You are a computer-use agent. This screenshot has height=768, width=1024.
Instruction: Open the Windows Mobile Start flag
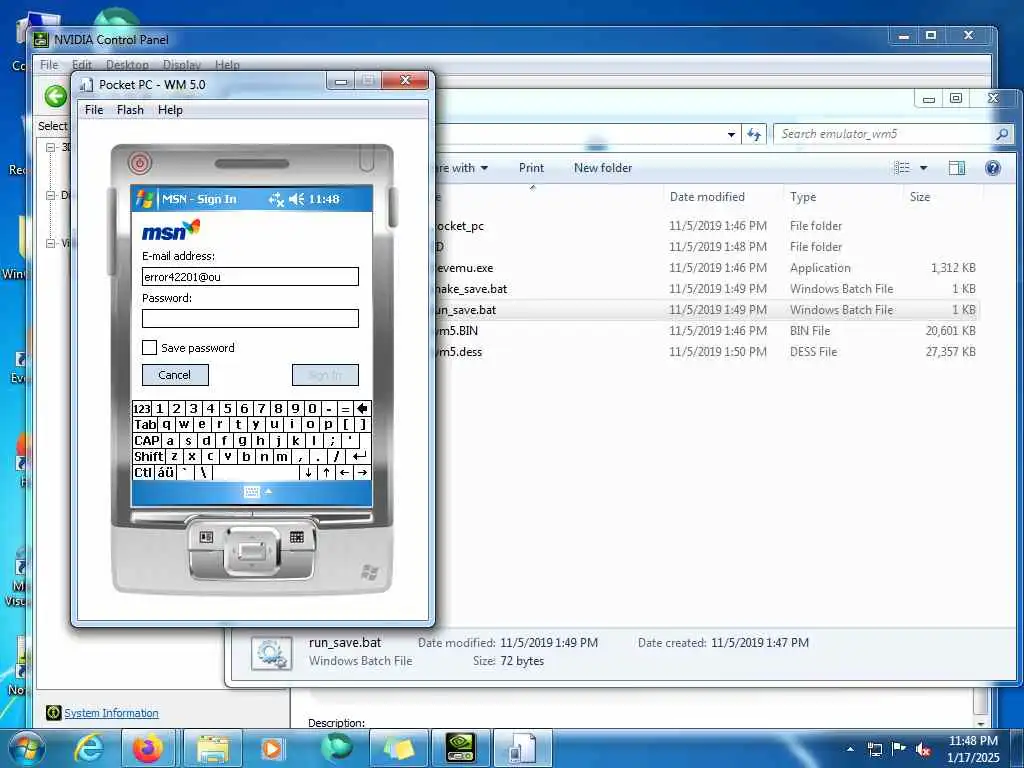pos(145,199)
